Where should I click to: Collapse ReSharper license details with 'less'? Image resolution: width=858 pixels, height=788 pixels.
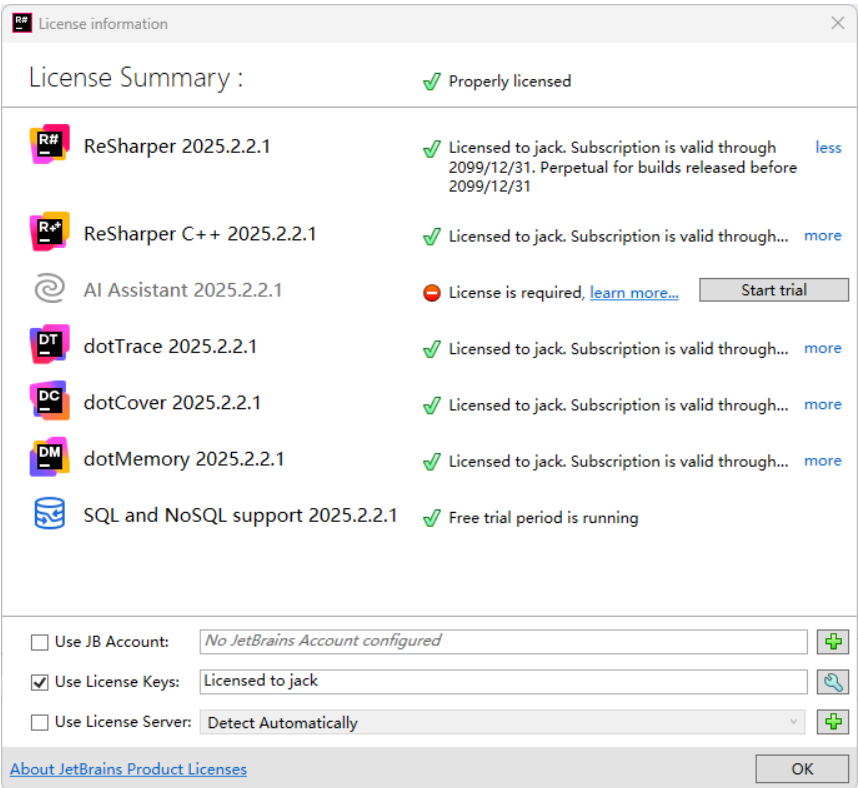[828, 148]
